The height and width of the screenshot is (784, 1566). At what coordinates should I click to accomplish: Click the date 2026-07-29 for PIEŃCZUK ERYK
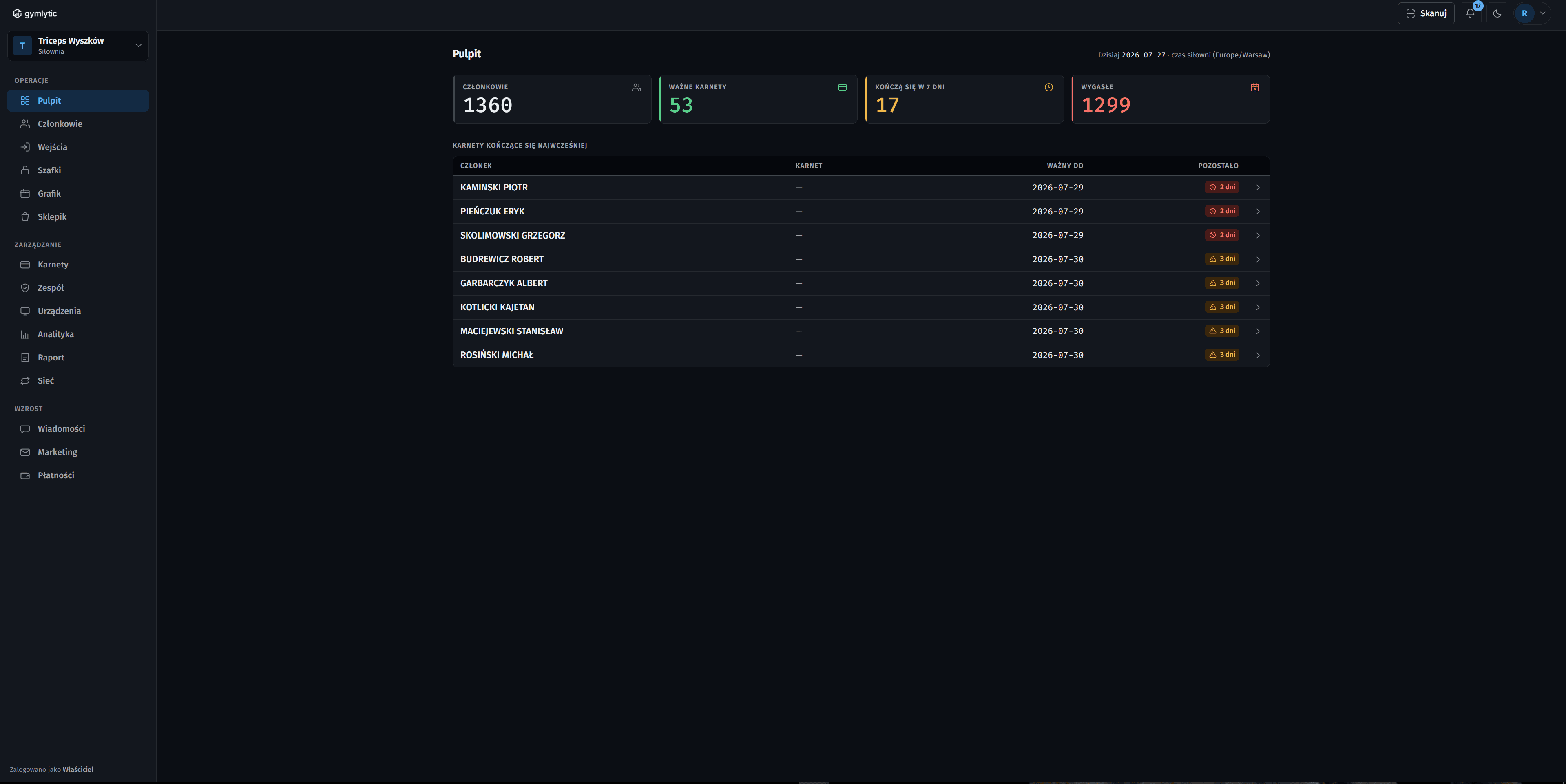[x=1058, y=212]
